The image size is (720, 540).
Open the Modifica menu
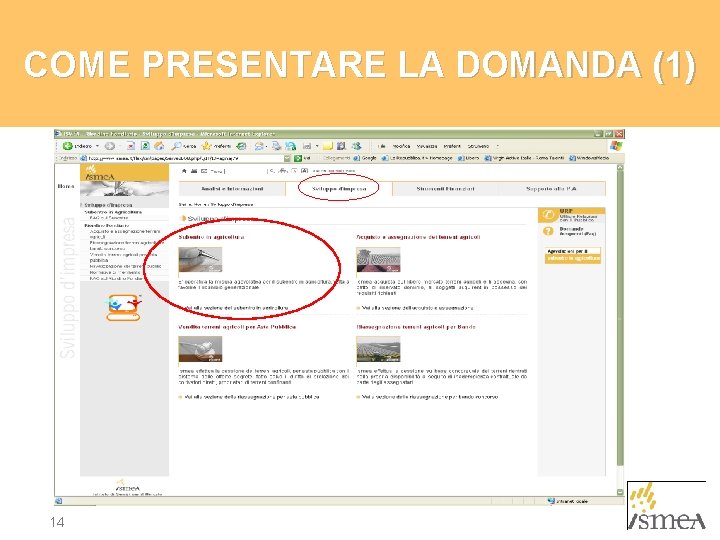(x=401, y=146)
